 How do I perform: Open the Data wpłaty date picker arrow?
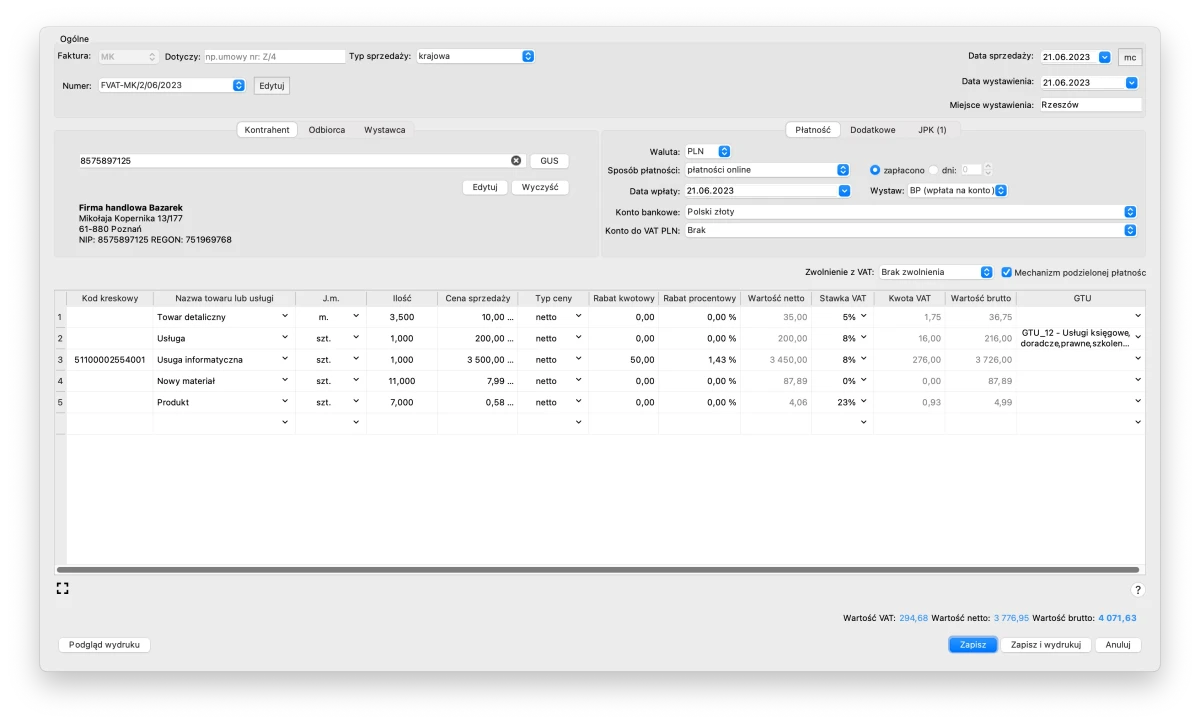pyautogui.click(x=844, y=191)
